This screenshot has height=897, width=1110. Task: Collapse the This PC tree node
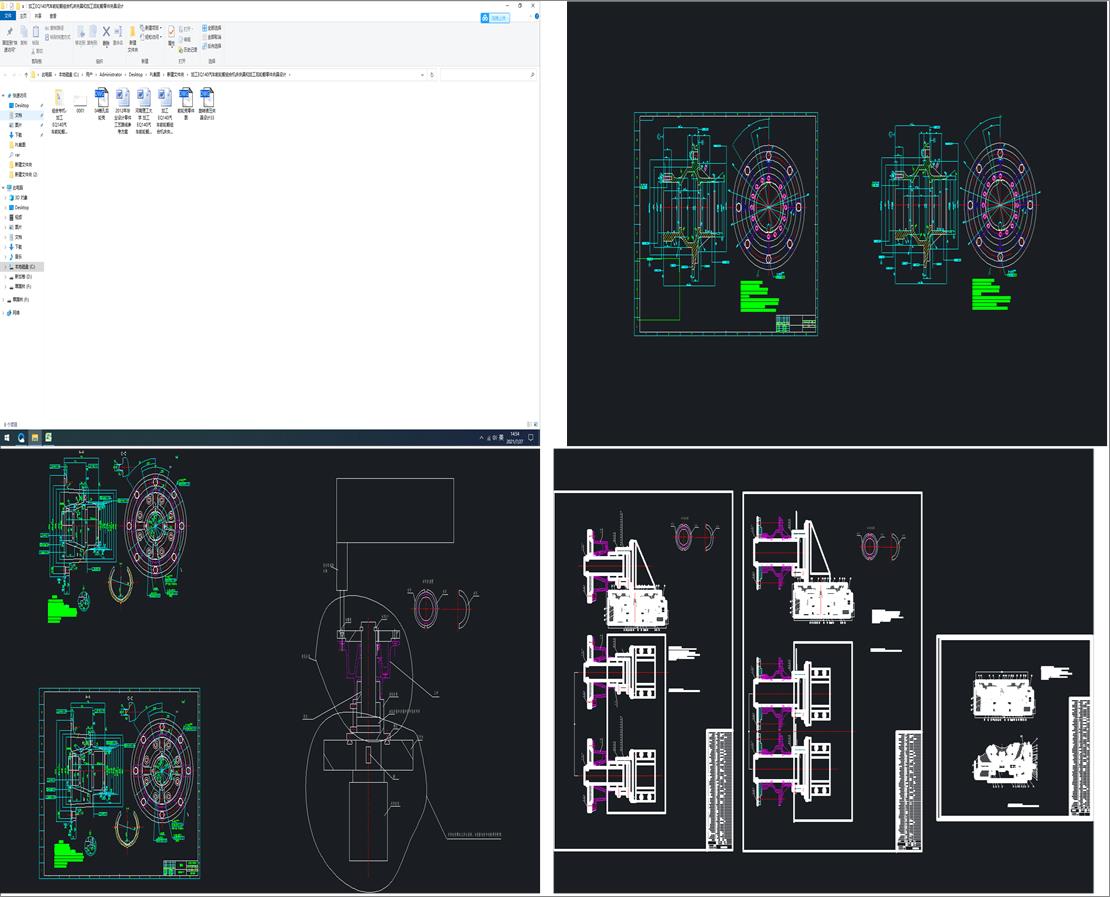point(4,188)
